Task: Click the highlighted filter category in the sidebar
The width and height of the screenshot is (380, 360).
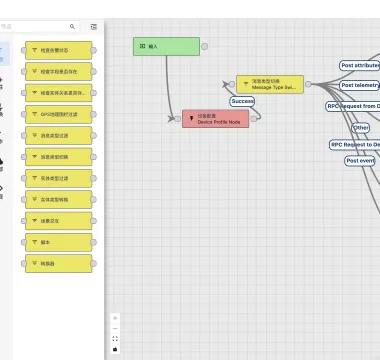Action: pyautogui.click(x=3, y=54)
